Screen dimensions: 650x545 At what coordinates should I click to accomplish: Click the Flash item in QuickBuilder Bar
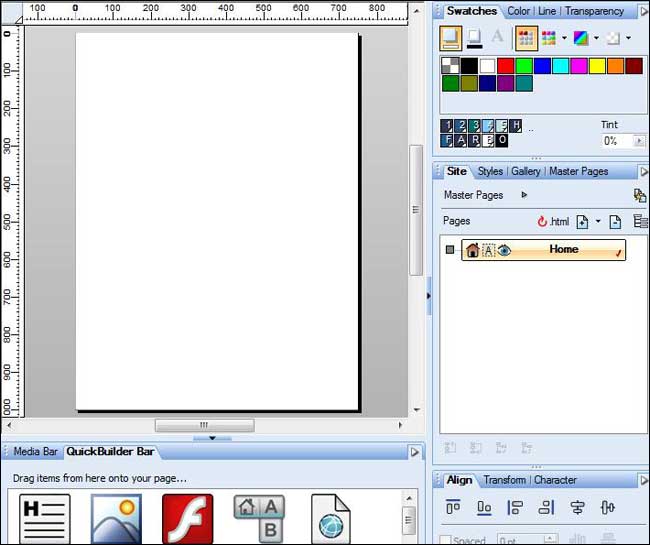click(187, 518)
